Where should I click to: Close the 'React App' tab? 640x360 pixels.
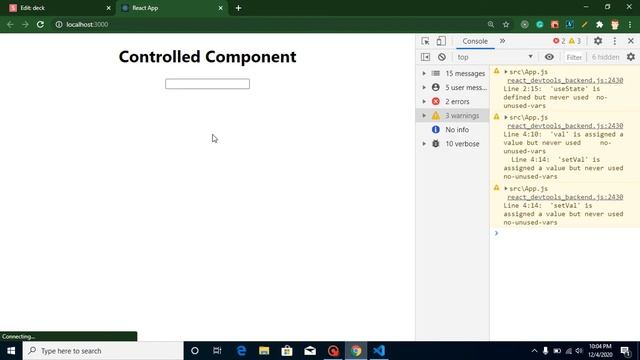pyautogui.click(x=220, y=8)
